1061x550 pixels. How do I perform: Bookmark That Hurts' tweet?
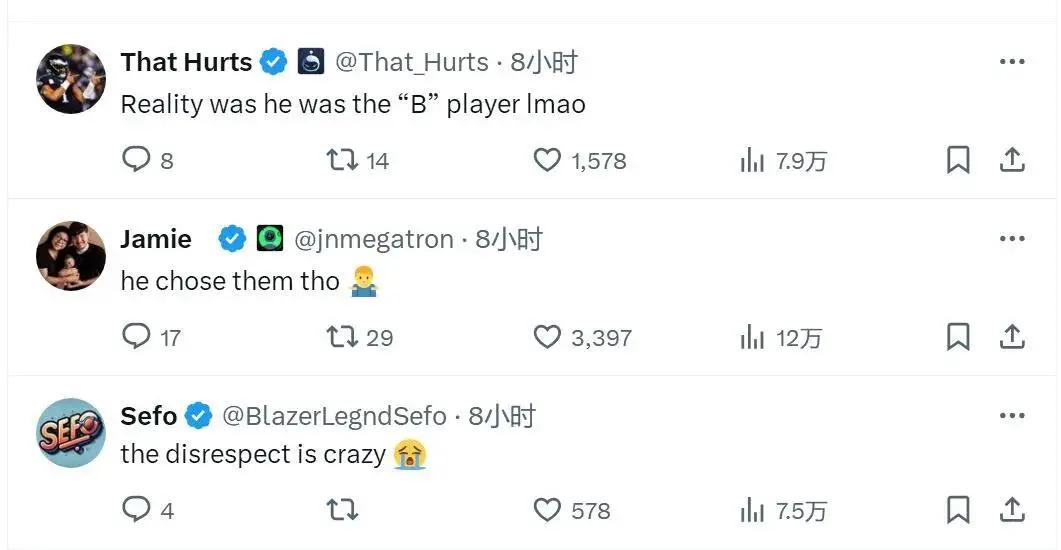[x=957, y=160]
